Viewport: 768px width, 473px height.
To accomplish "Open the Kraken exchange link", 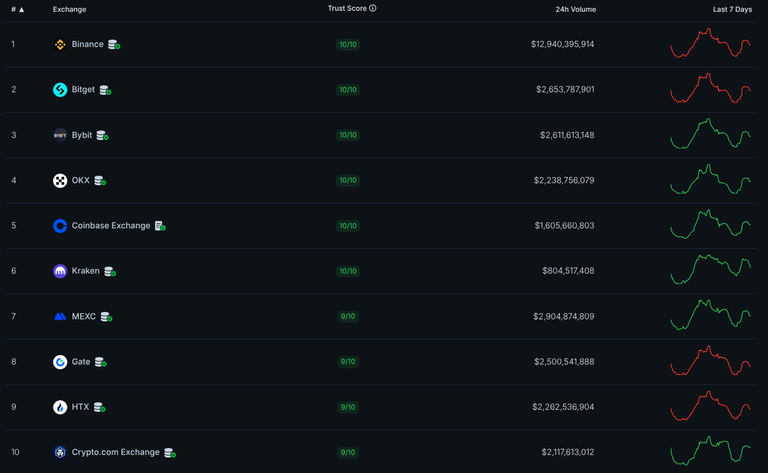I will tap(85, 271).
